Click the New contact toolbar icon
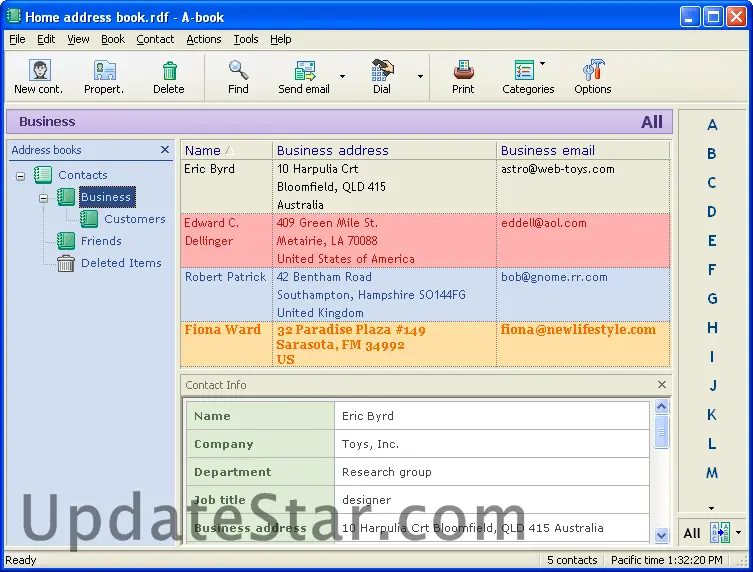Viewport: 753px width, 572px height. tap(39, 71)
